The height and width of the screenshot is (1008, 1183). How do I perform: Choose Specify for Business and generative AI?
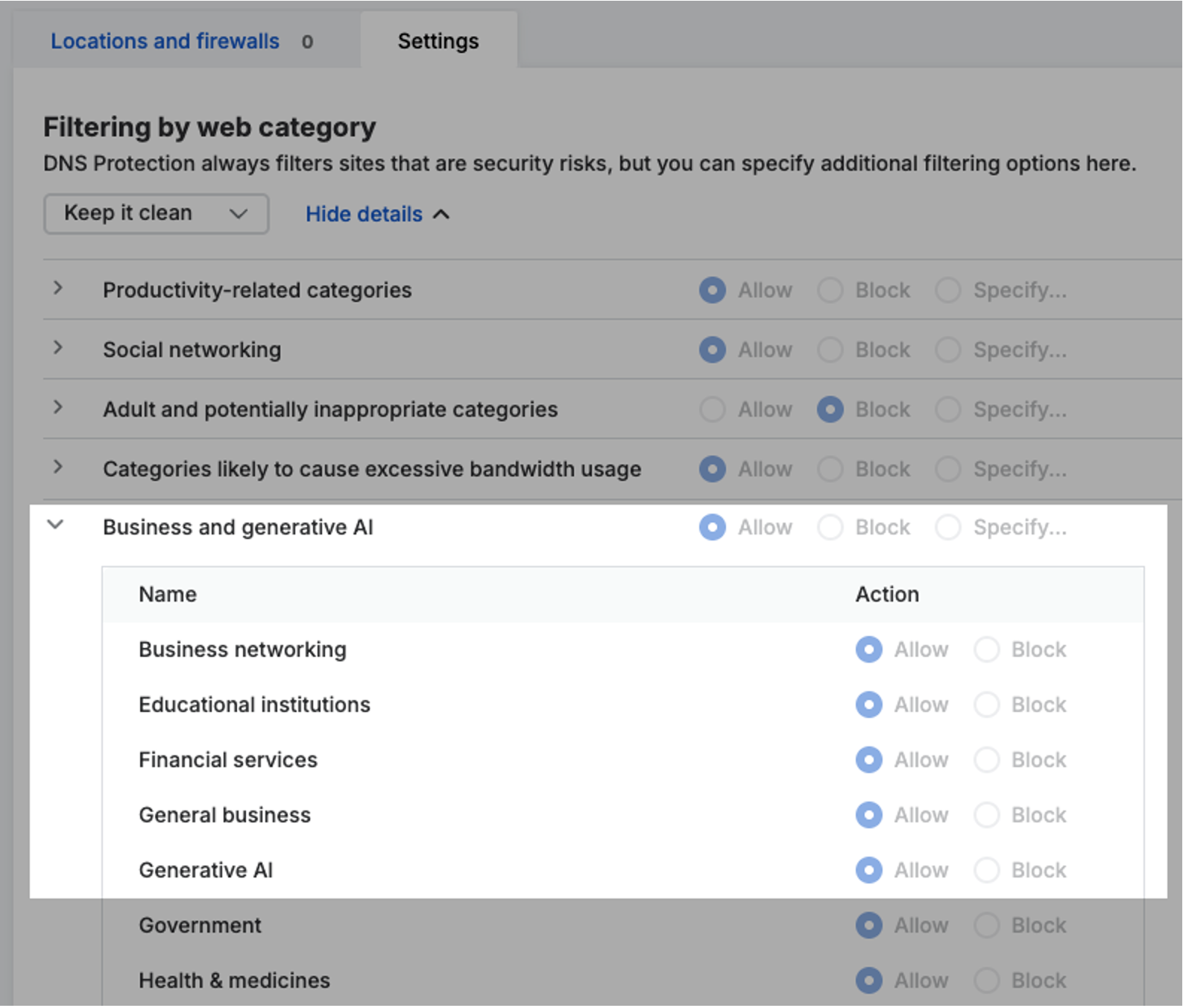947,527
